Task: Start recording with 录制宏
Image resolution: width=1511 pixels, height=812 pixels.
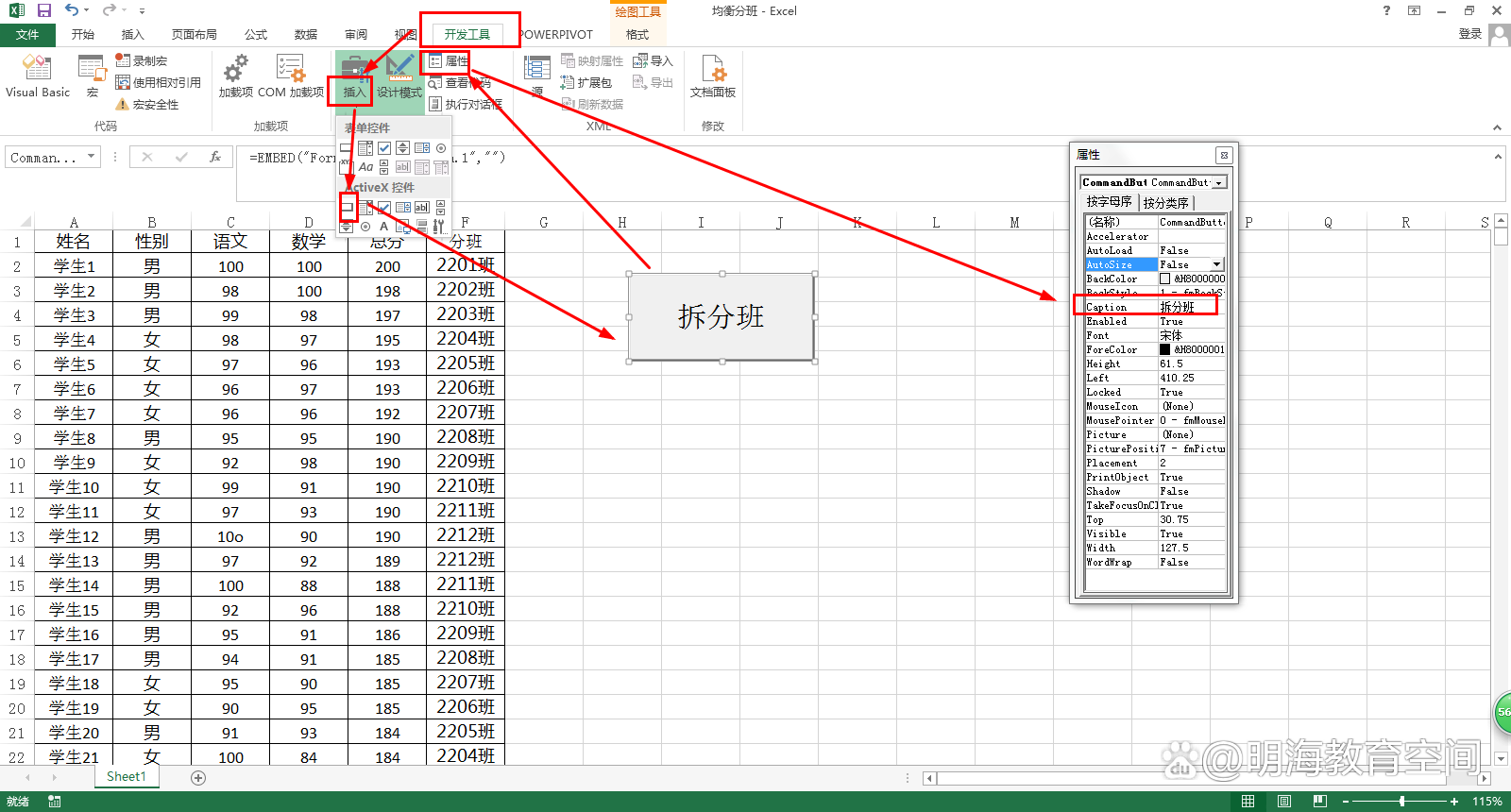Action: pyautogui.click(x=142, y=60)
